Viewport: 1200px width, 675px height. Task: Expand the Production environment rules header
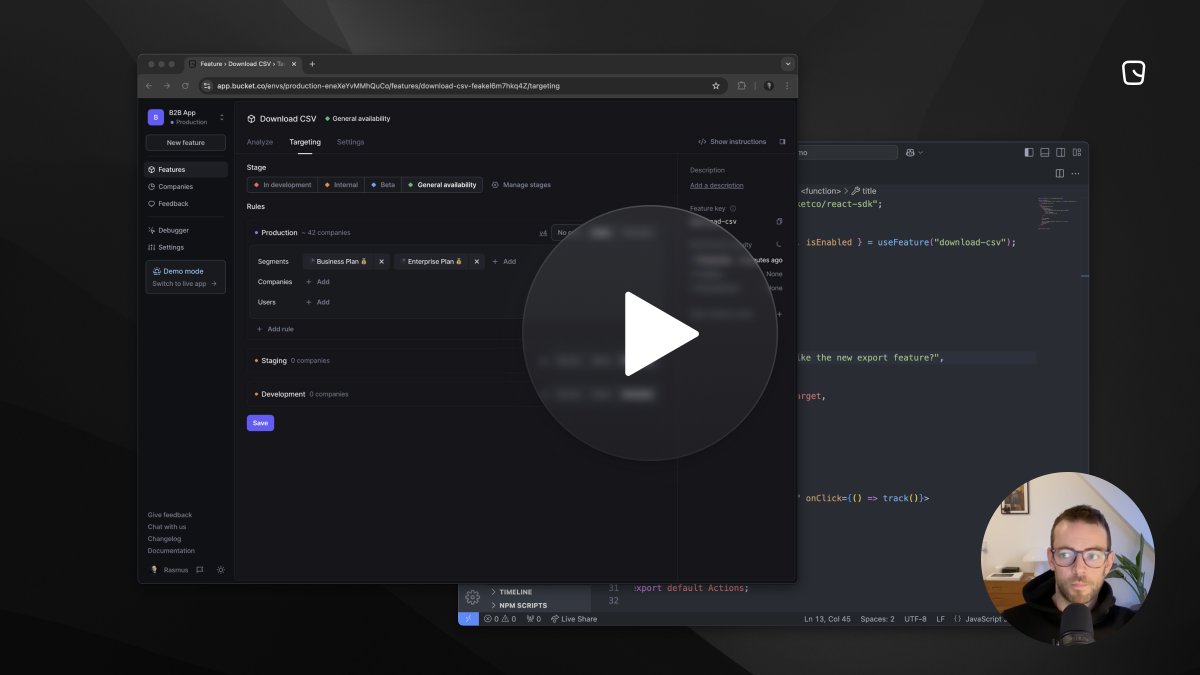[302, 233]
